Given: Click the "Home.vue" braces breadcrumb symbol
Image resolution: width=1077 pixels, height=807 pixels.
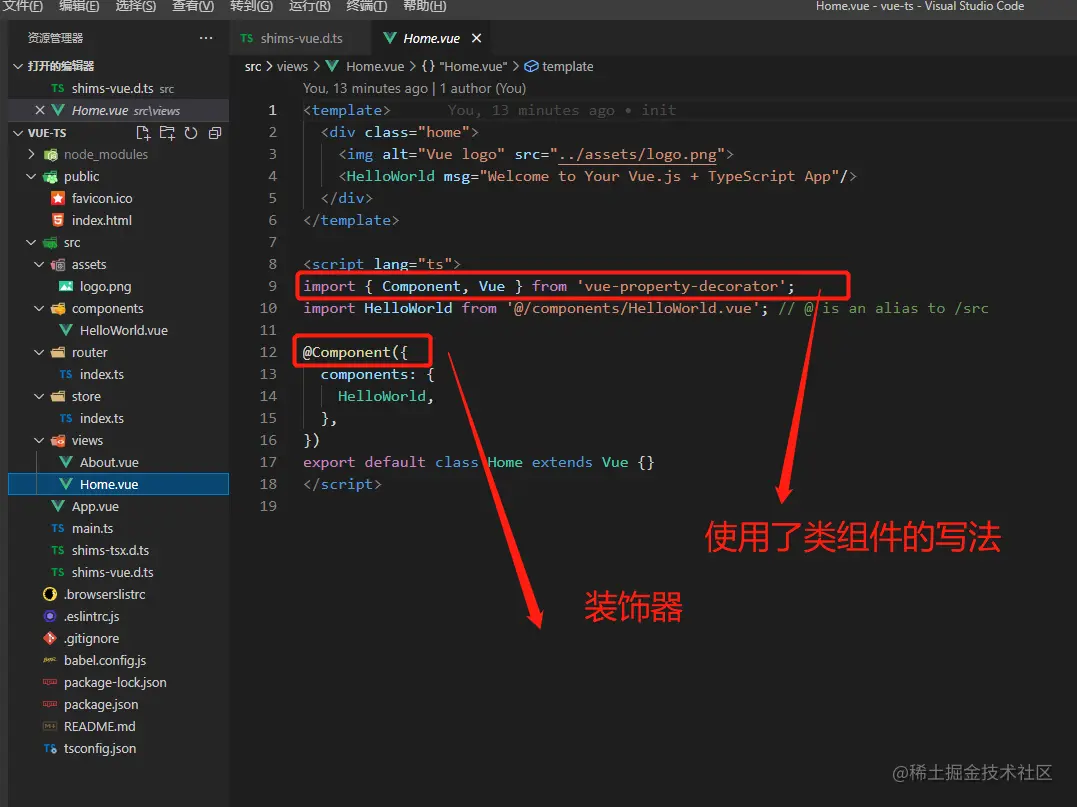Looking at the screenshot, I should pyautogui.click(x=464, y=67).
